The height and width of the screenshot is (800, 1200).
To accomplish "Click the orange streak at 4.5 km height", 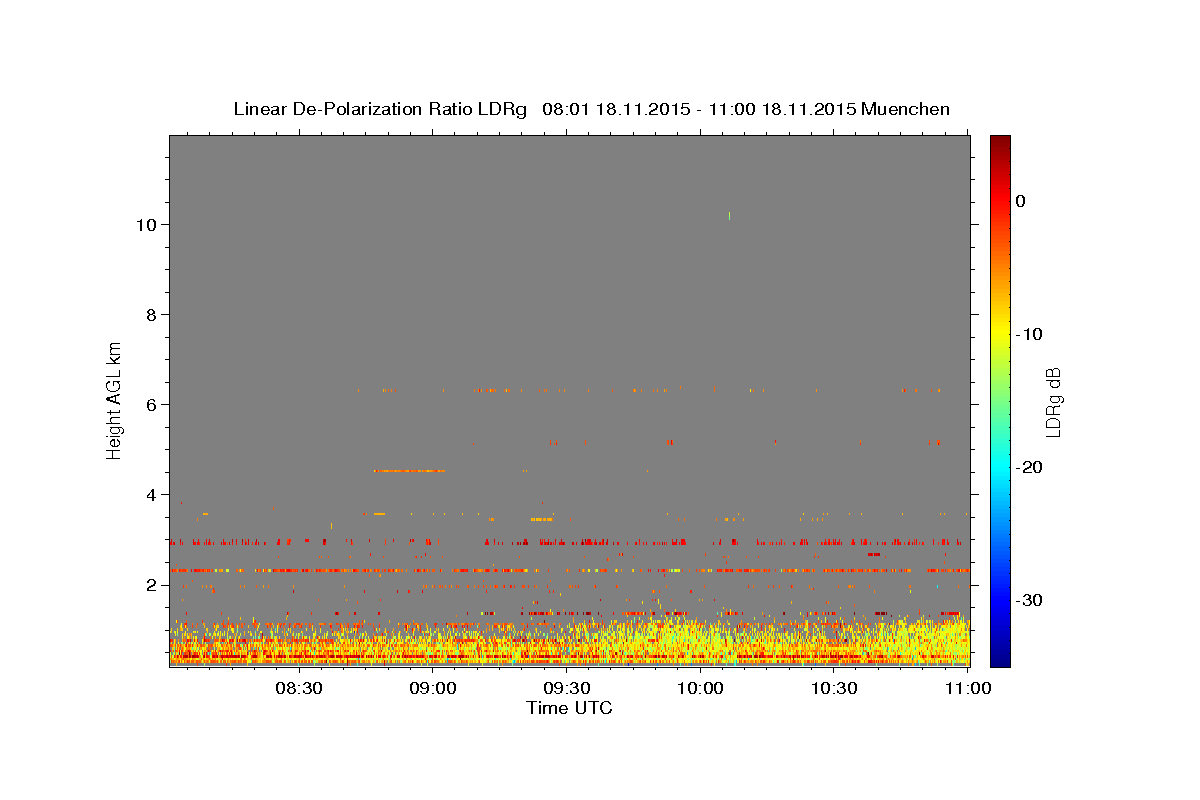I will [x=409, y=470].
